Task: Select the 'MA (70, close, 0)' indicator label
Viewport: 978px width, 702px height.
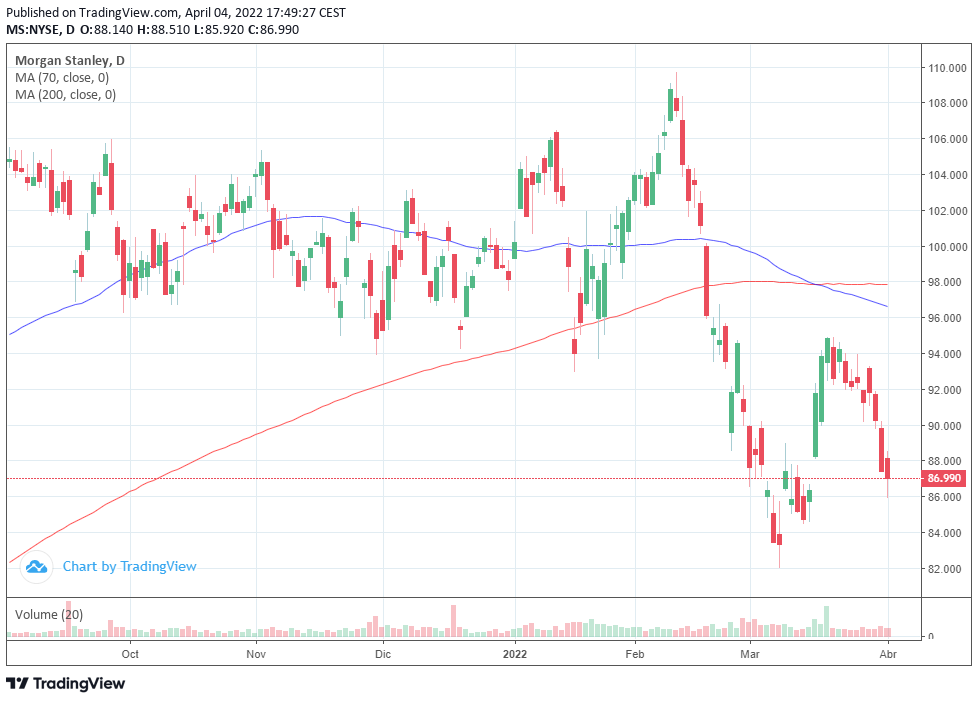Action: [62, 78]
